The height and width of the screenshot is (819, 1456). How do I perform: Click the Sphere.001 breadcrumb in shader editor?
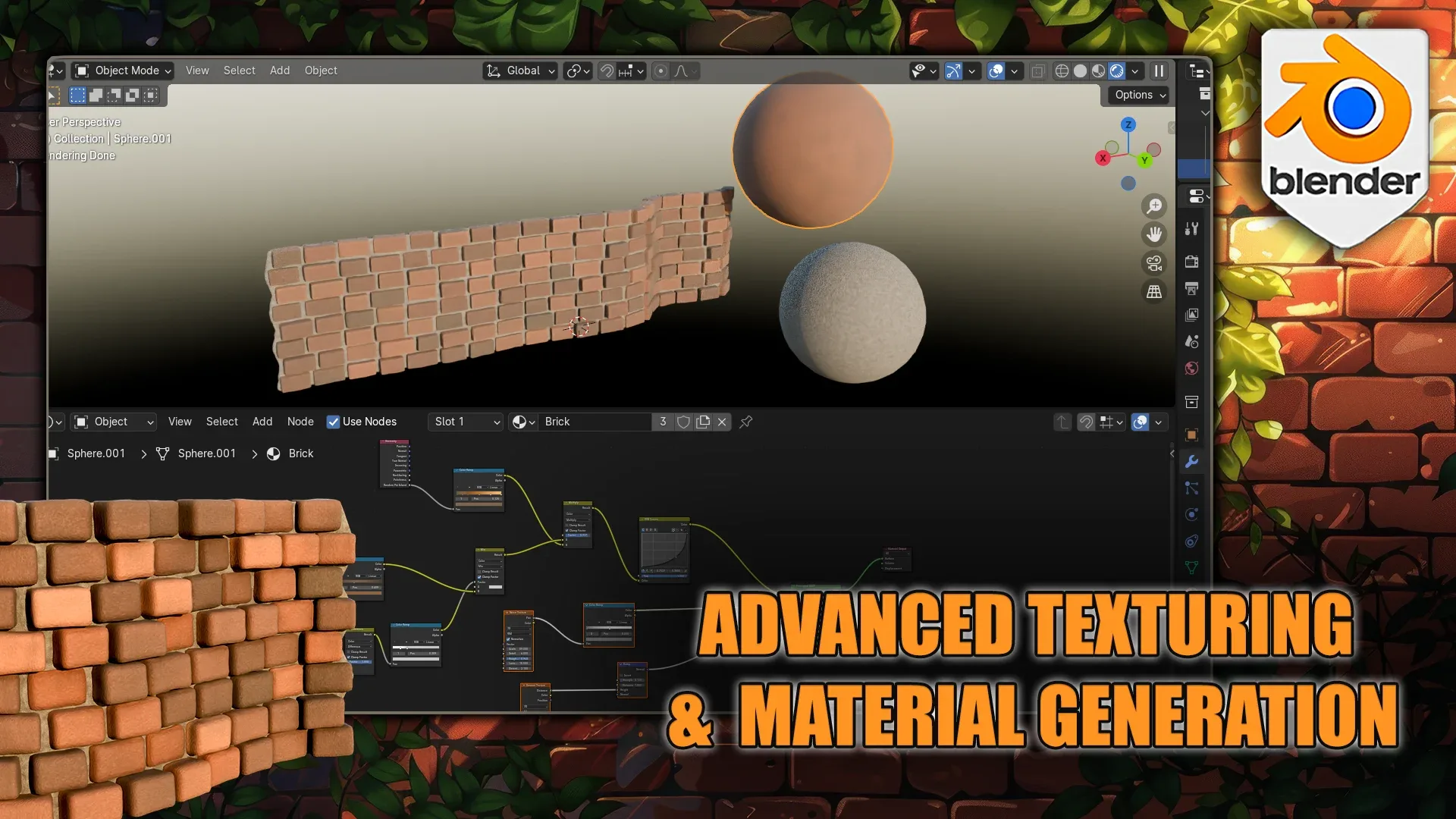coord(96,453)
